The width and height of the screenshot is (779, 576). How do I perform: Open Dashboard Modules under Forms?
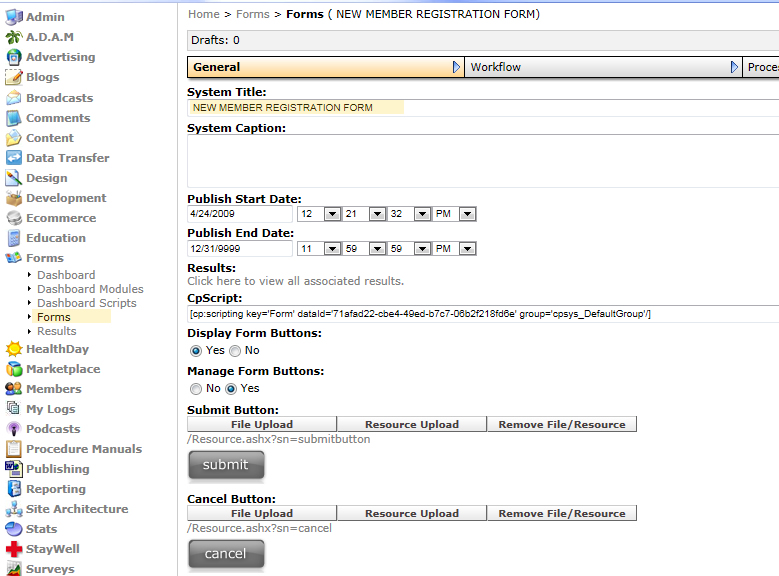[90, 289]
